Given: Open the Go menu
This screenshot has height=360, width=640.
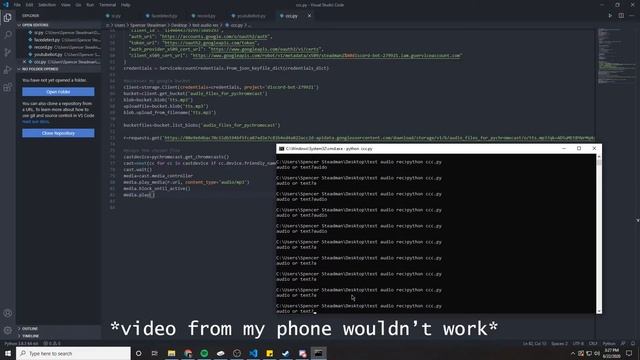Looking at the screenshot, I should tap(78, 5).
